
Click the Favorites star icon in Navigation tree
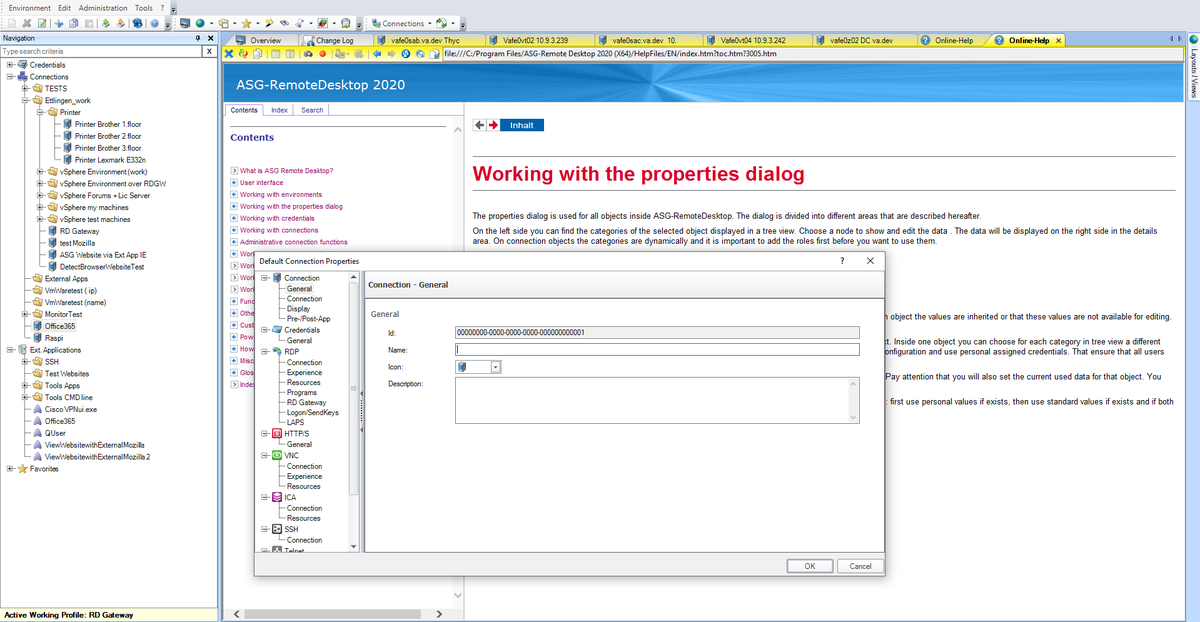(21, 468)
